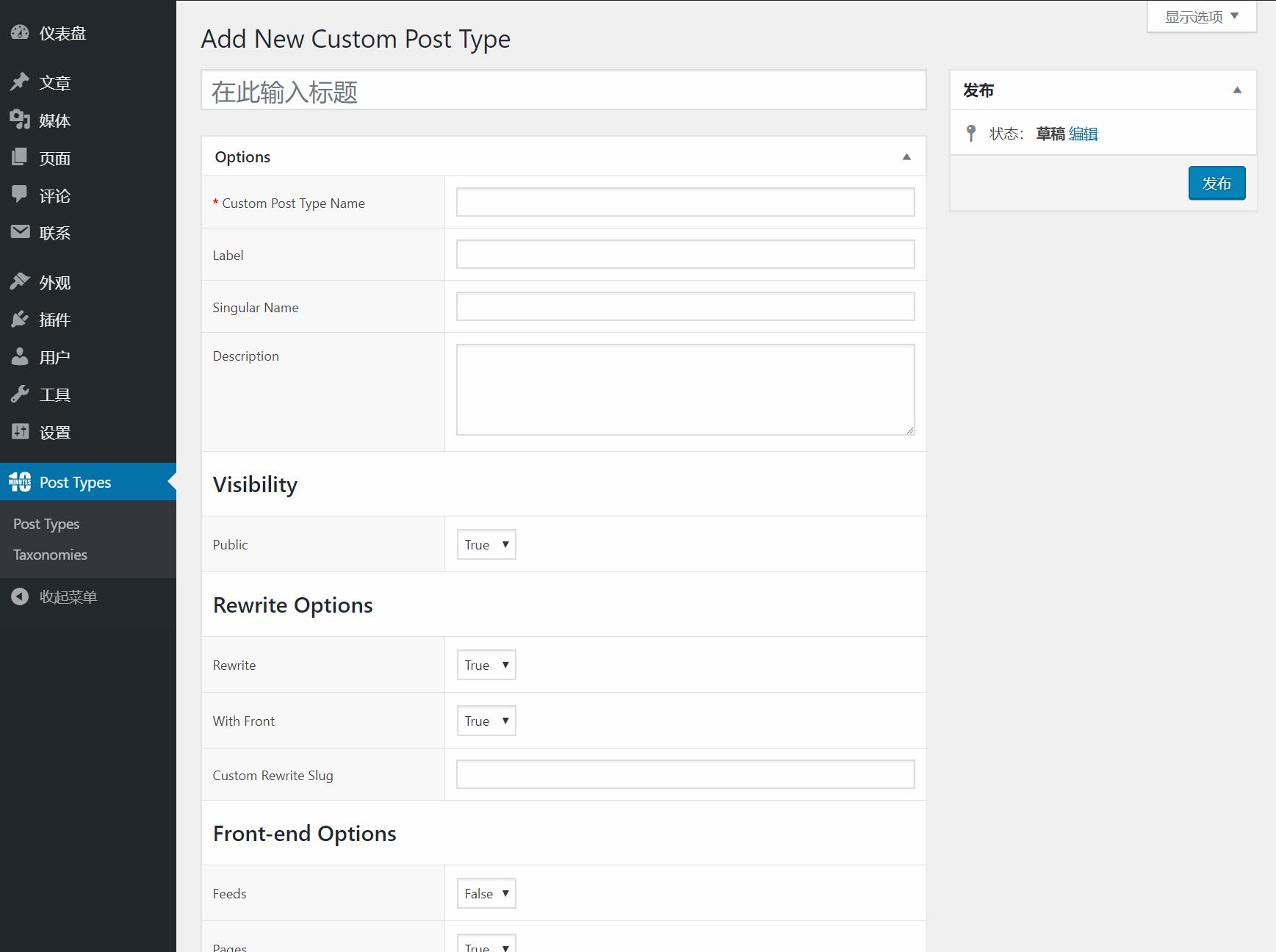Click the wrench icon for 工具
1276x952 pixels.
(20, 394)
